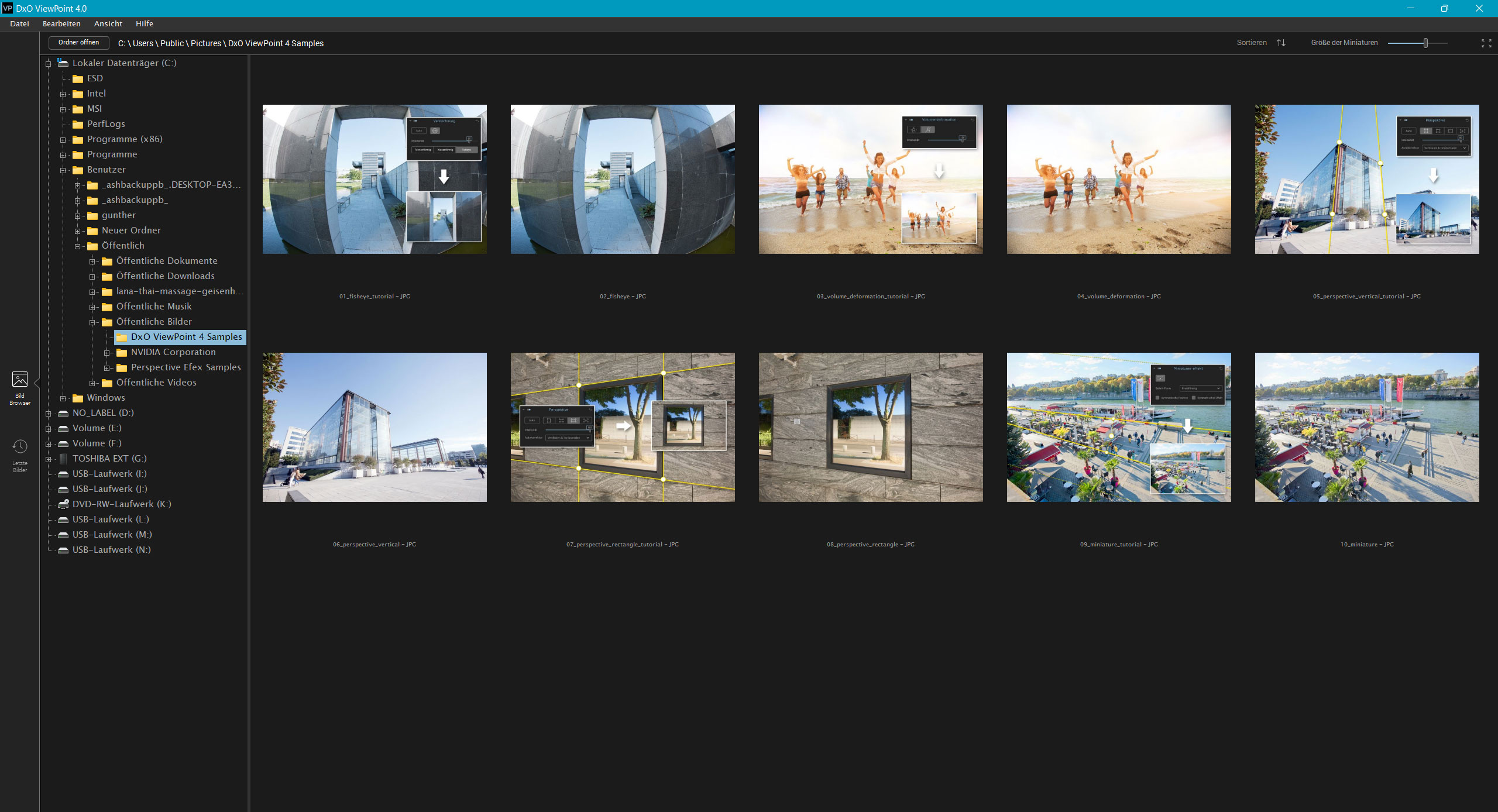The image size is (1498, 812).
Task: Select Perspective Efex Samples folder
Action: click(x=185, y=367)
